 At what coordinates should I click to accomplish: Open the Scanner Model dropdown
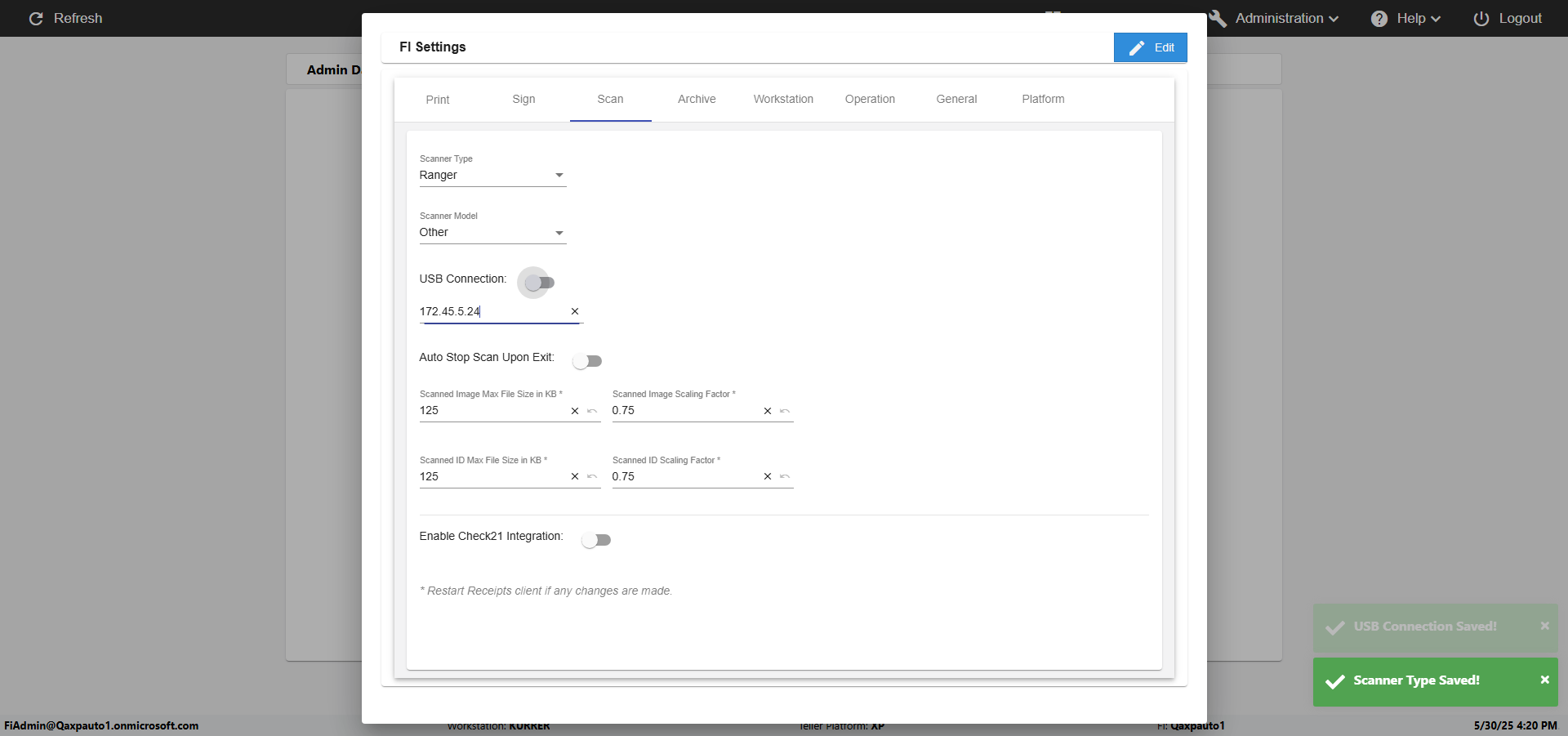[492, 232]
